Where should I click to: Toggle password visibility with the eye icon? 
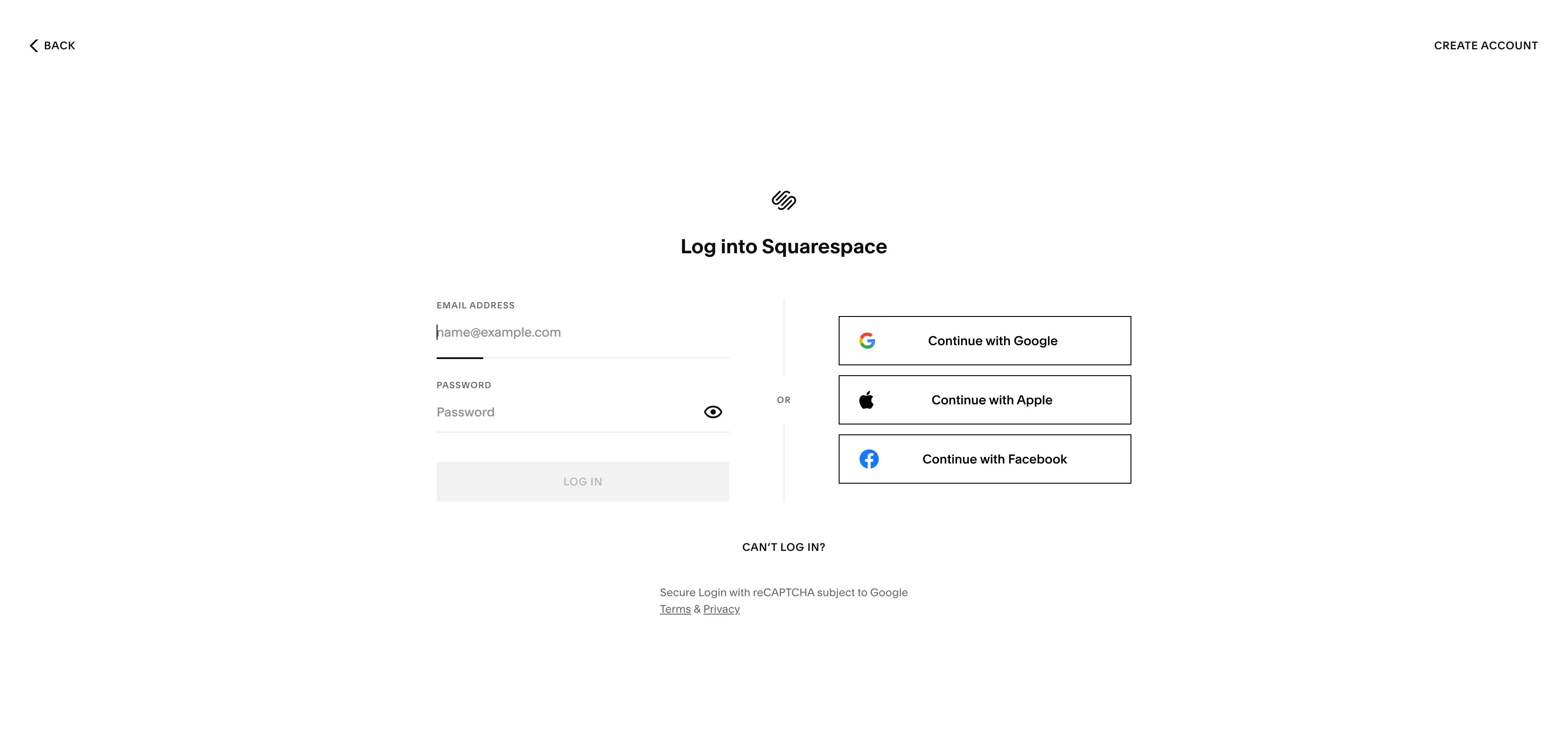713,411
